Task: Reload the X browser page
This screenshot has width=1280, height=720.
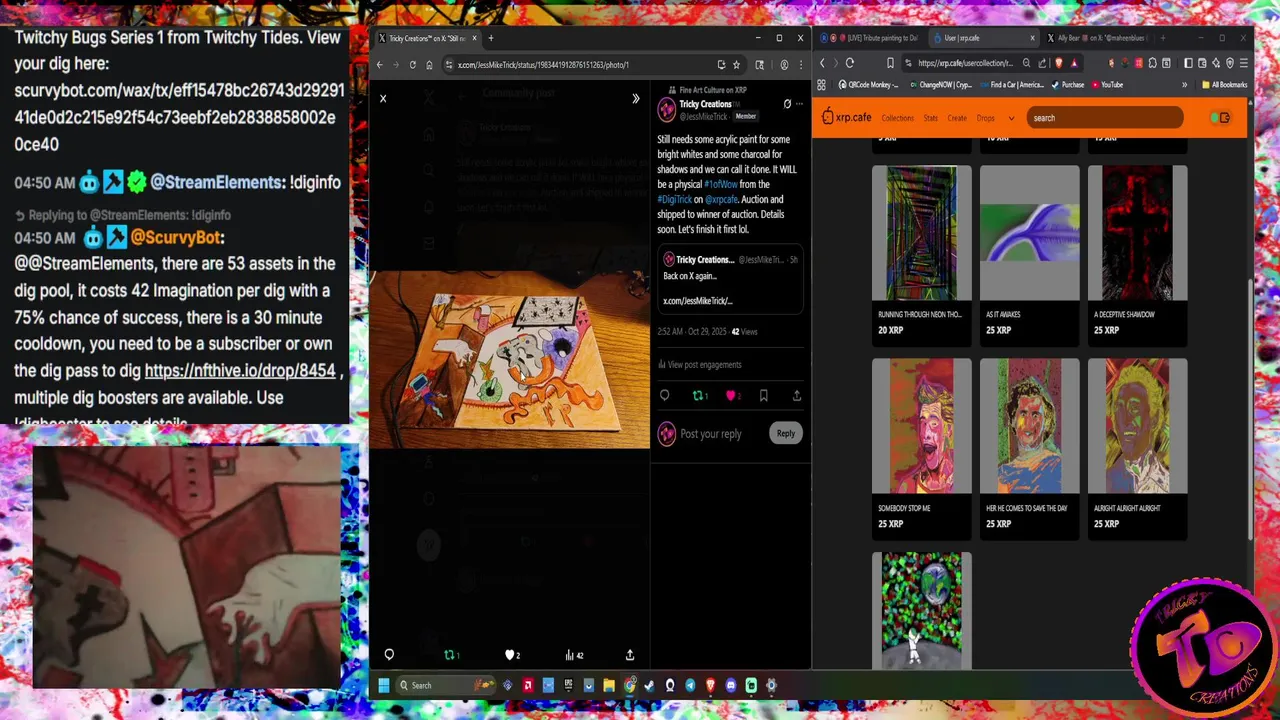Action: (412, 65)
